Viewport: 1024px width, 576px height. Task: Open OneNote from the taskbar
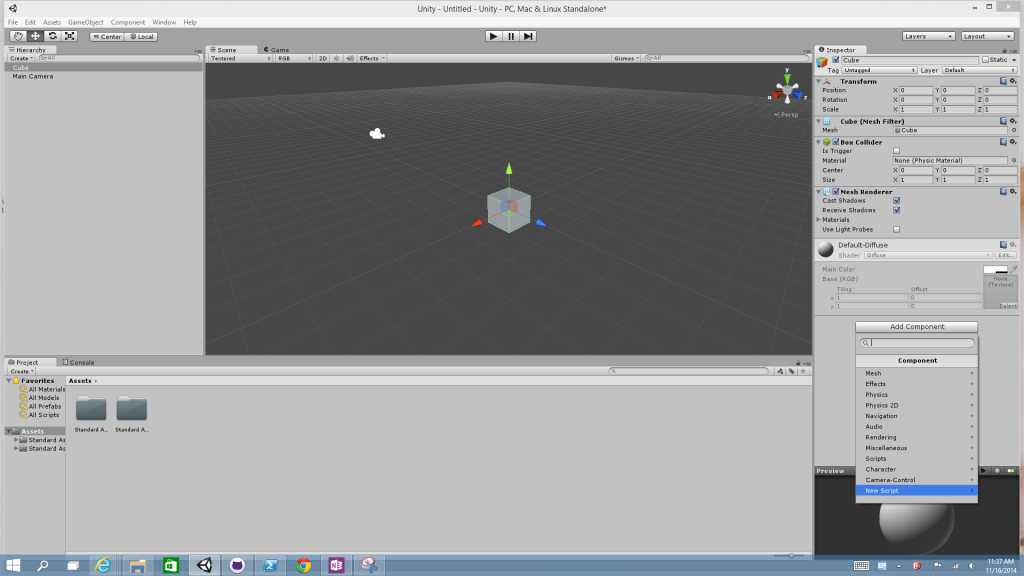pos(336,566)
